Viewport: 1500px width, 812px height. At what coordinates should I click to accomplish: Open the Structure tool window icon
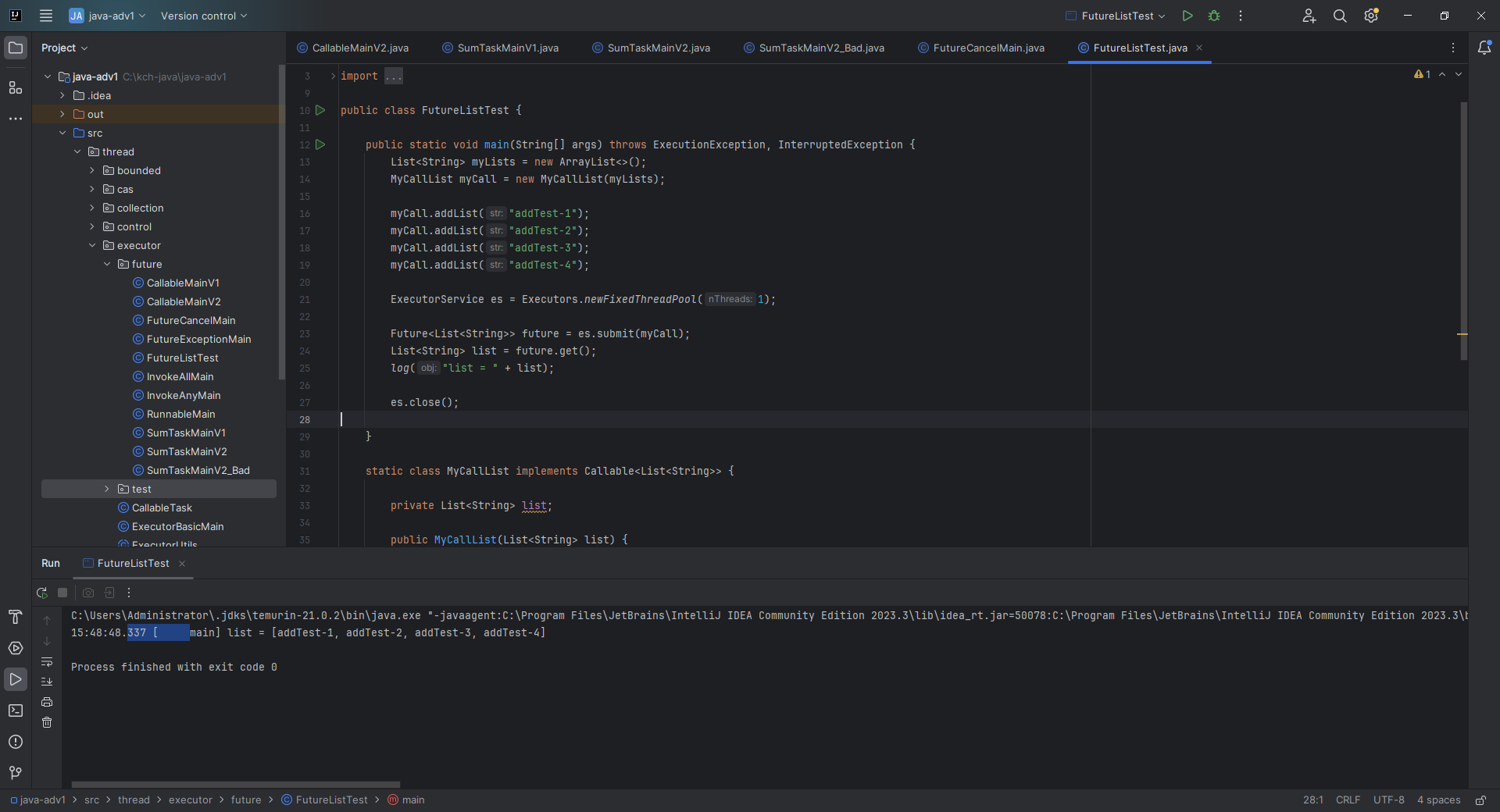click(16, 87)
